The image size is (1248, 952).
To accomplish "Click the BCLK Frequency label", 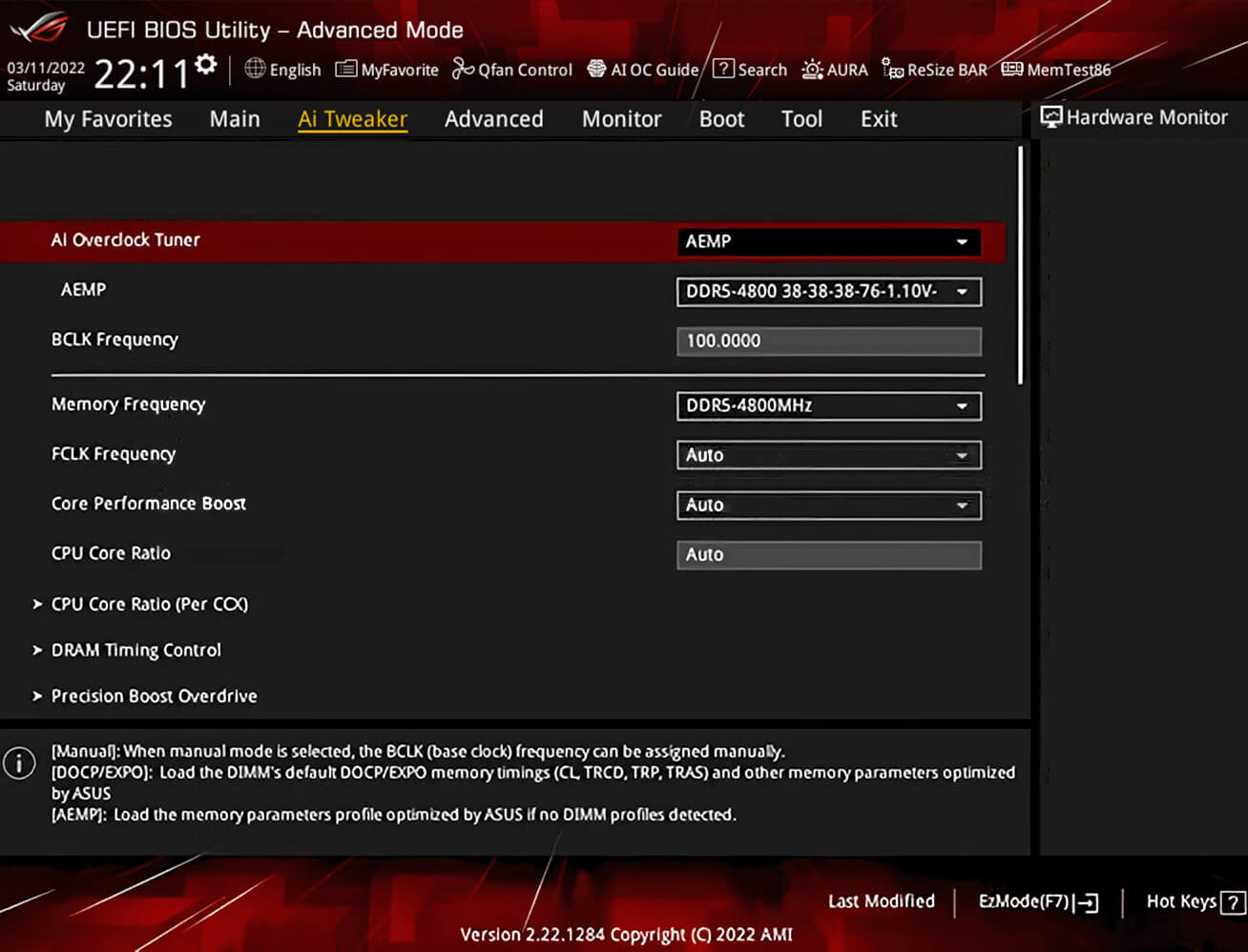I will 114,340.
